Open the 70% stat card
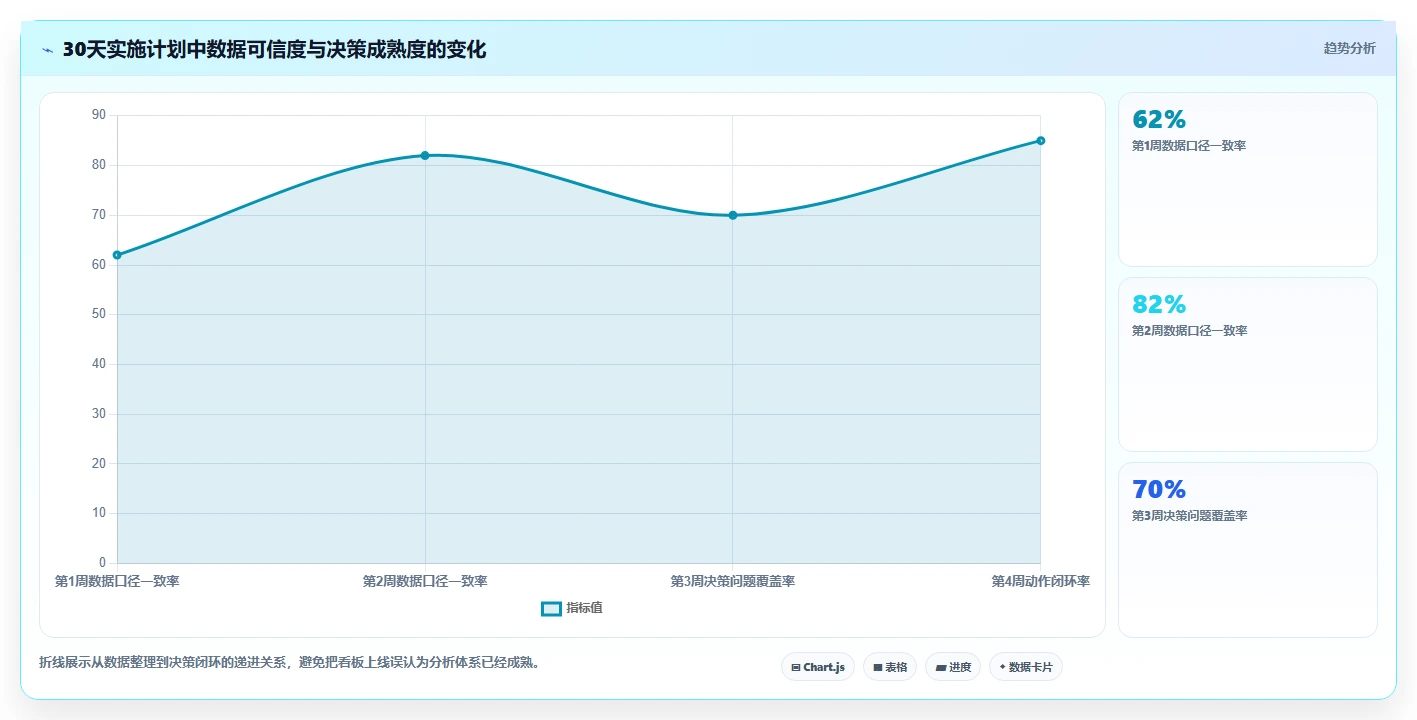This screenshot has width=1417, height=720. click(1248, 549)
